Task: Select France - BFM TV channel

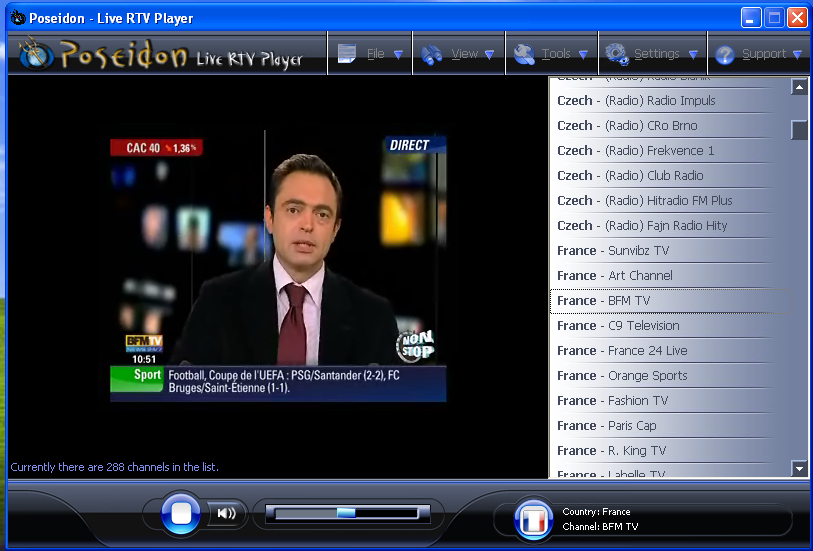Action: click(x=669, y=301)
